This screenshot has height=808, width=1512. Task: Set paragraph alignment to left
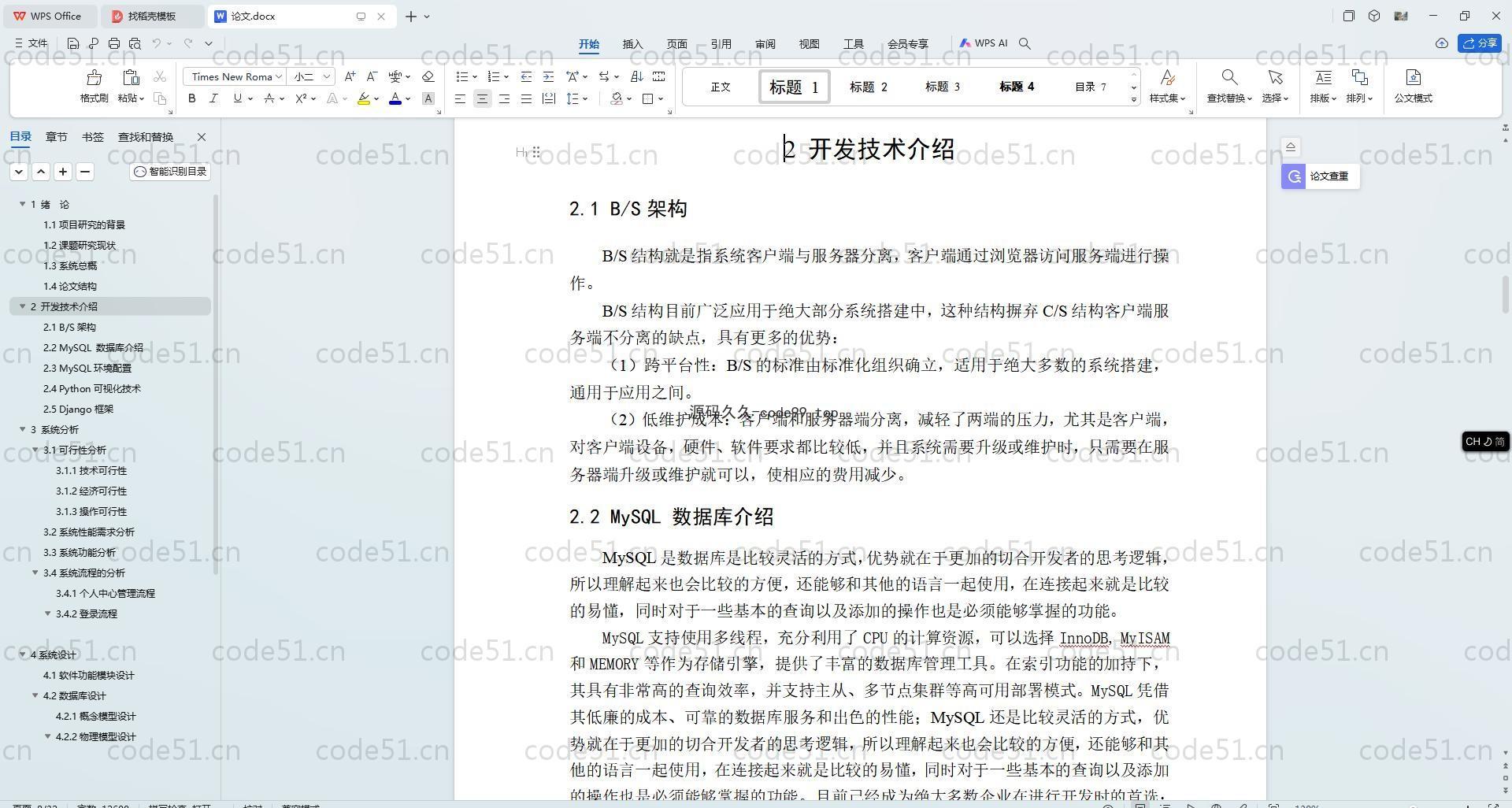point(460,98)
